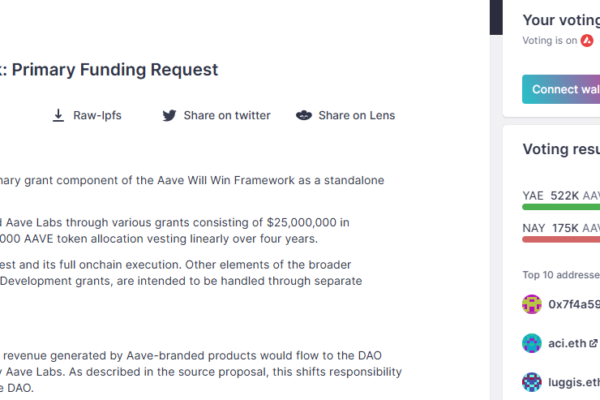Click the Raw-Ipfs download icon
Screen dimensions: 600x400
tap(58, 116)
